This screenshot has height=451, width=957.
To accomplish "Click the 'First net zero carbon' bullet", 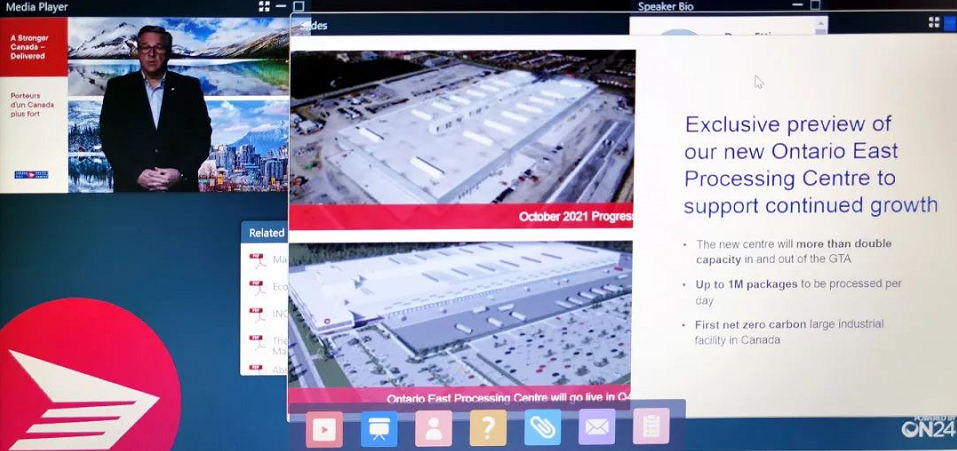I will pos(789,332).
